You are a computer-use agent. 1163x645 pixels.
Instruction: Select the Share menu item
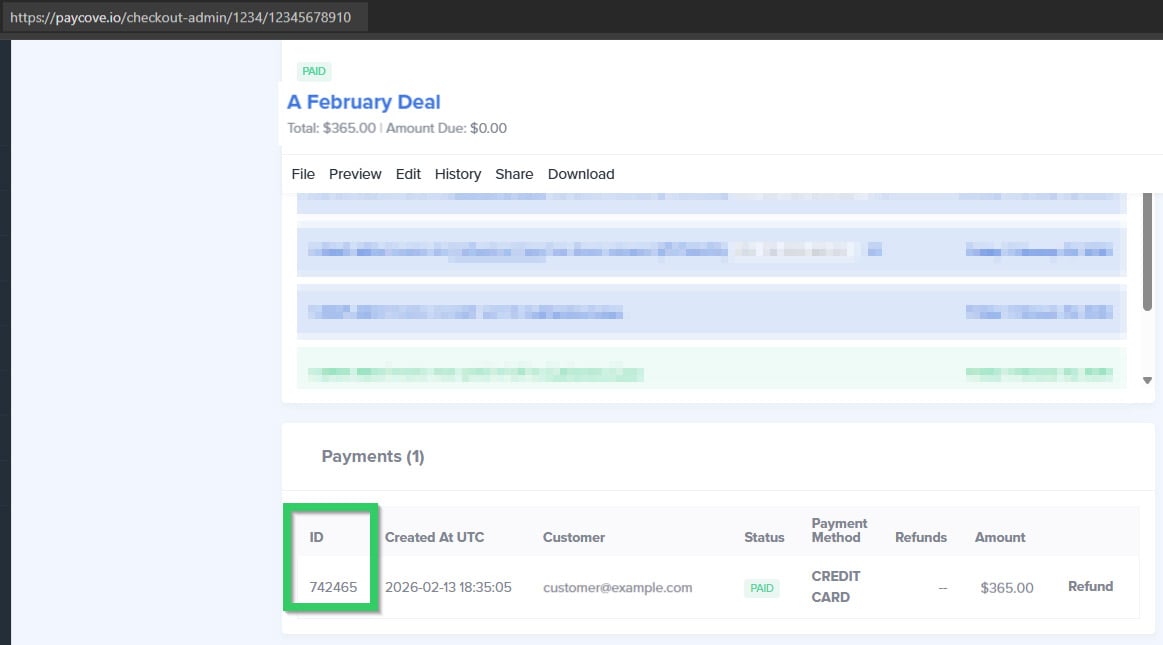pyautogui.click(x=514, y=174)
